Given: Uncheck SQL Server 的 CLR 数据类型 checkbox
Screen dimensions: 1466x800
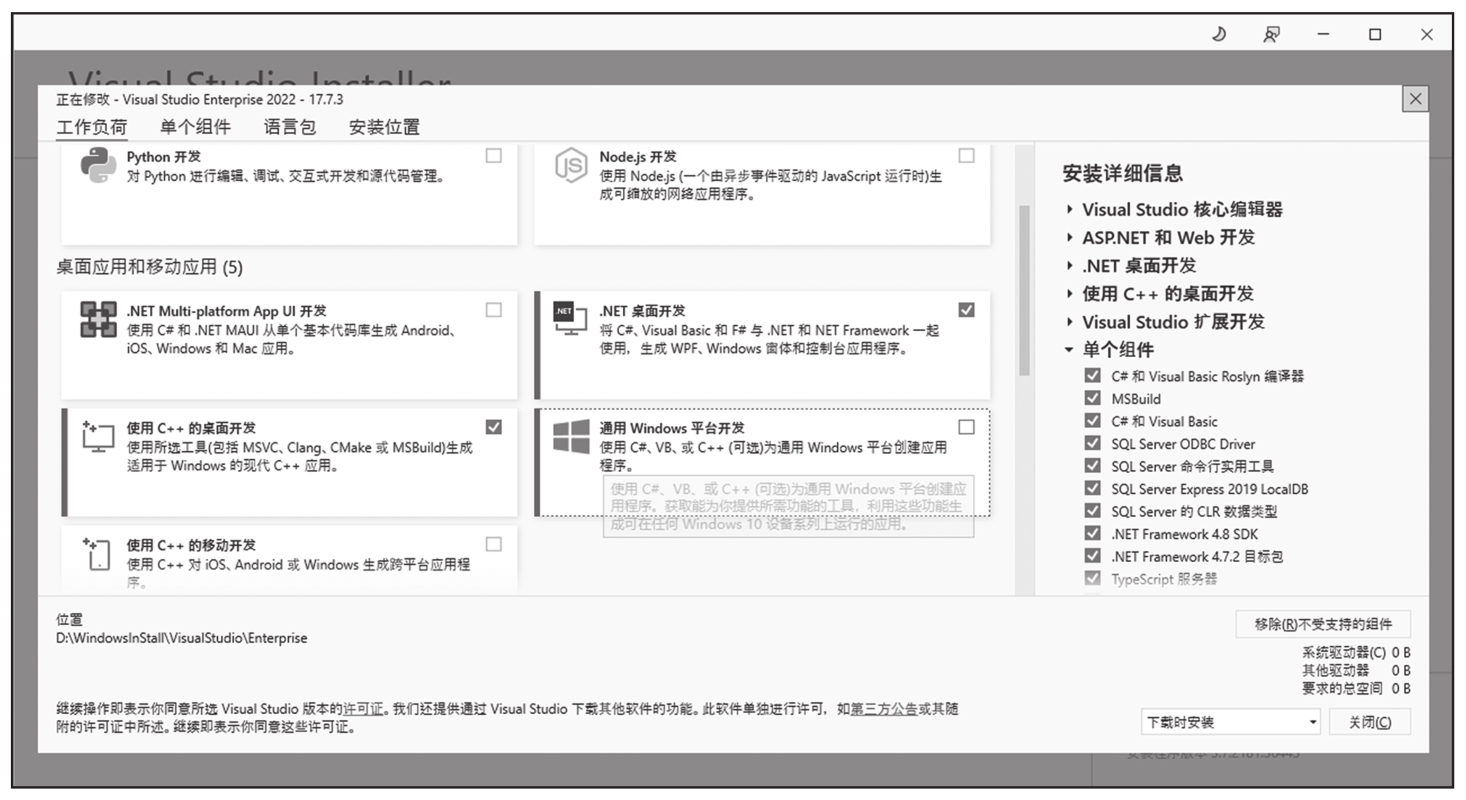Looking at the screenshot, I should [1092, 511].
